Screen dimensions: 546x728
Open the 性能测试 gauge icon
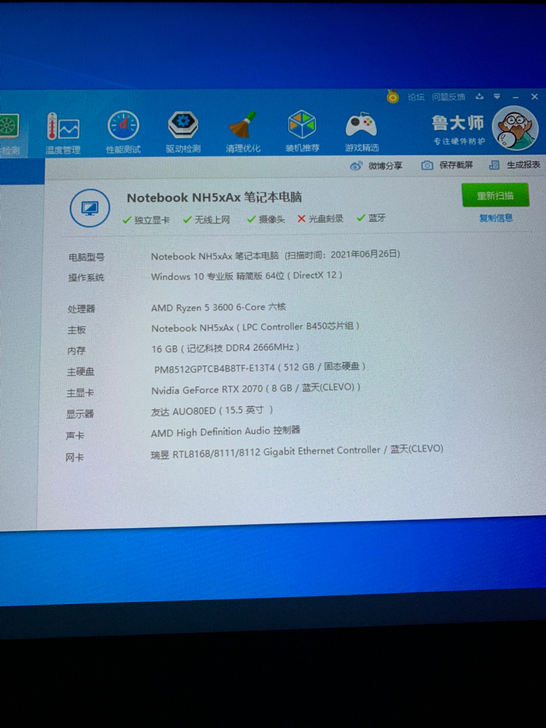coord(123,126)
